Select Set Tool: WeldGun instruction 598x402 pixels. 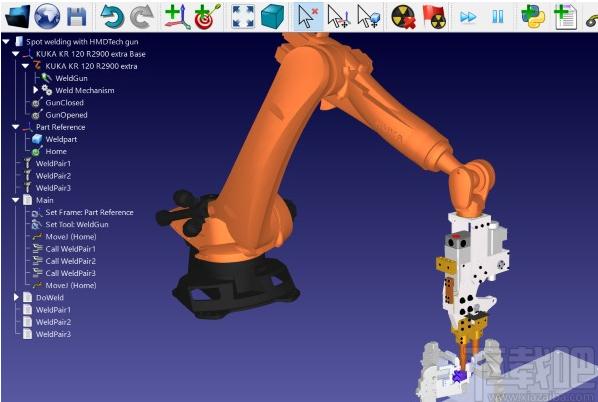(x=77, y=225)
